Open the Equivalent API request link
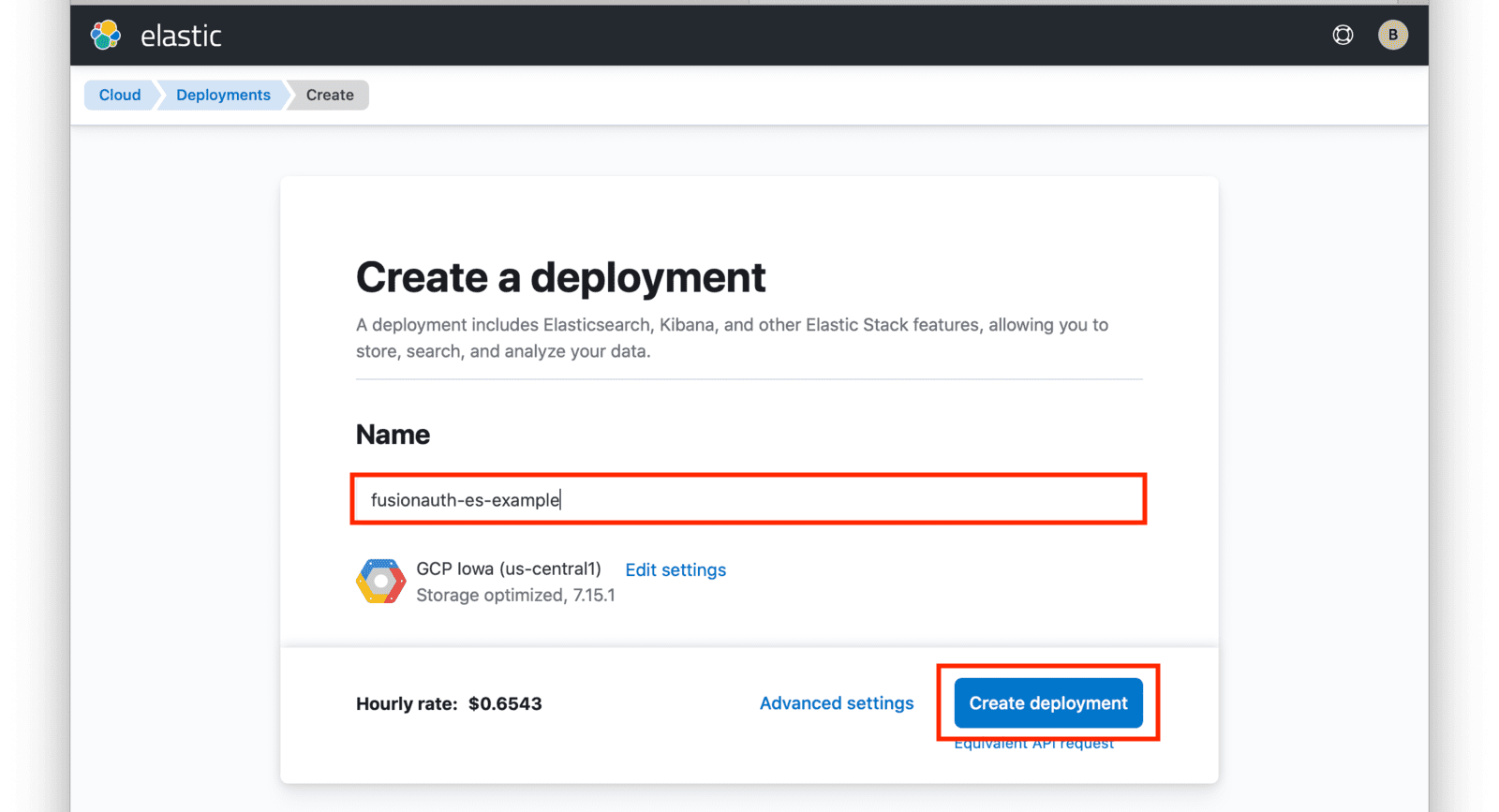 pos(1034,745)
